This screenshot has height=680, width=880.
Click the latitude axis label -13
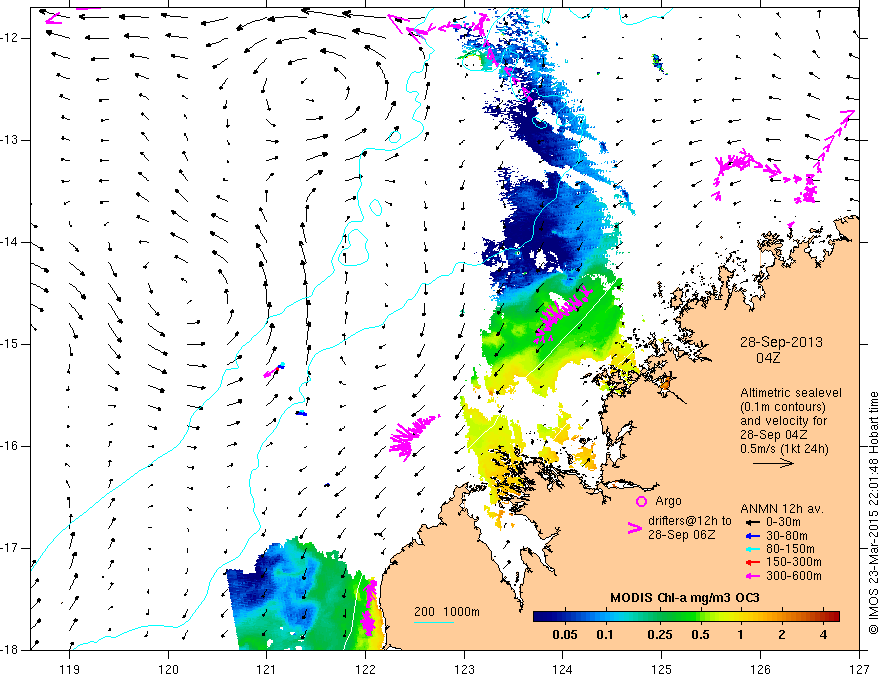[x=11, y=140]
